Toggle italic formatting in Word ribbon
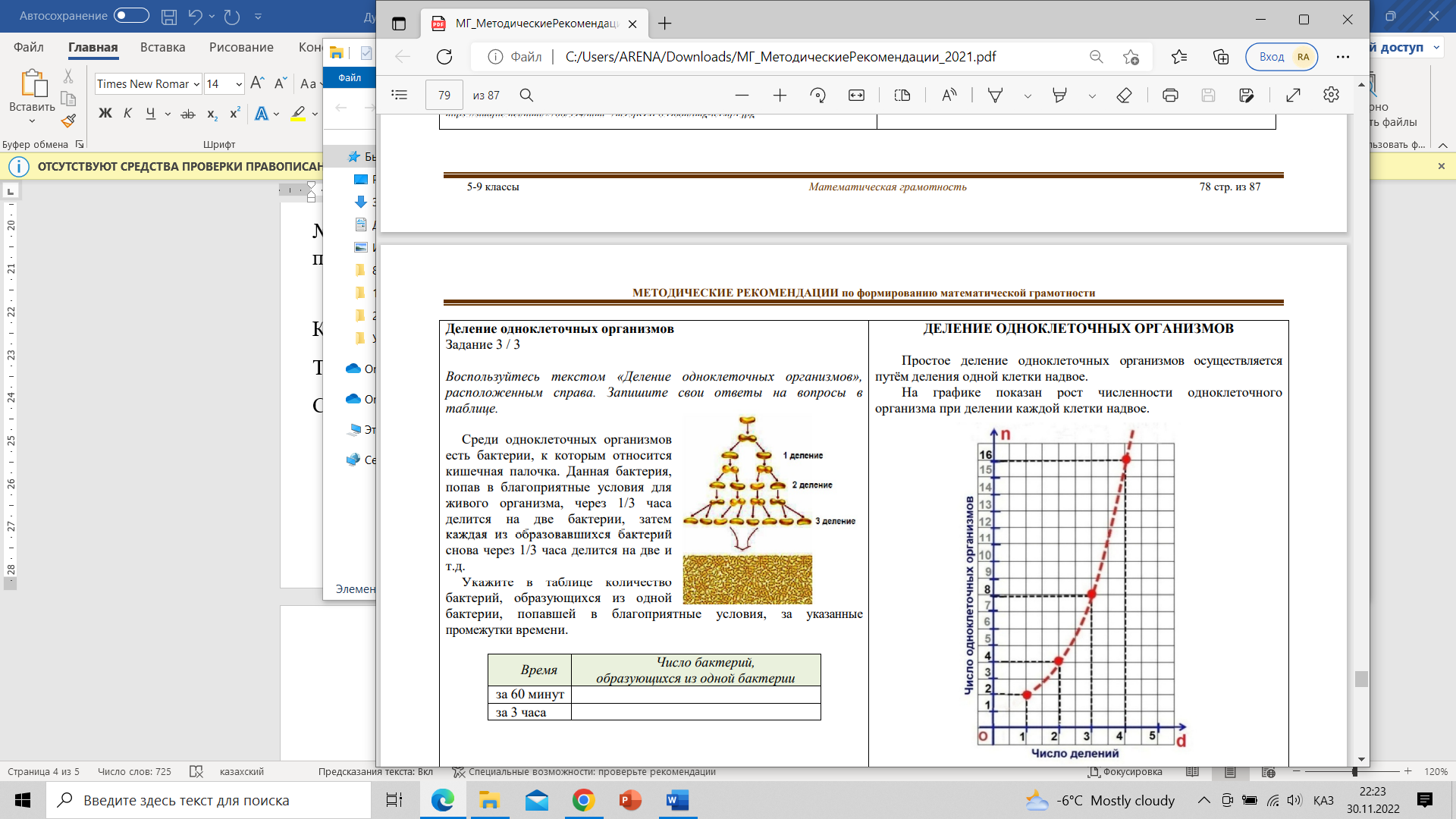Image resolution: width=1456 pixels, height=819 pixels. (127, 113)
